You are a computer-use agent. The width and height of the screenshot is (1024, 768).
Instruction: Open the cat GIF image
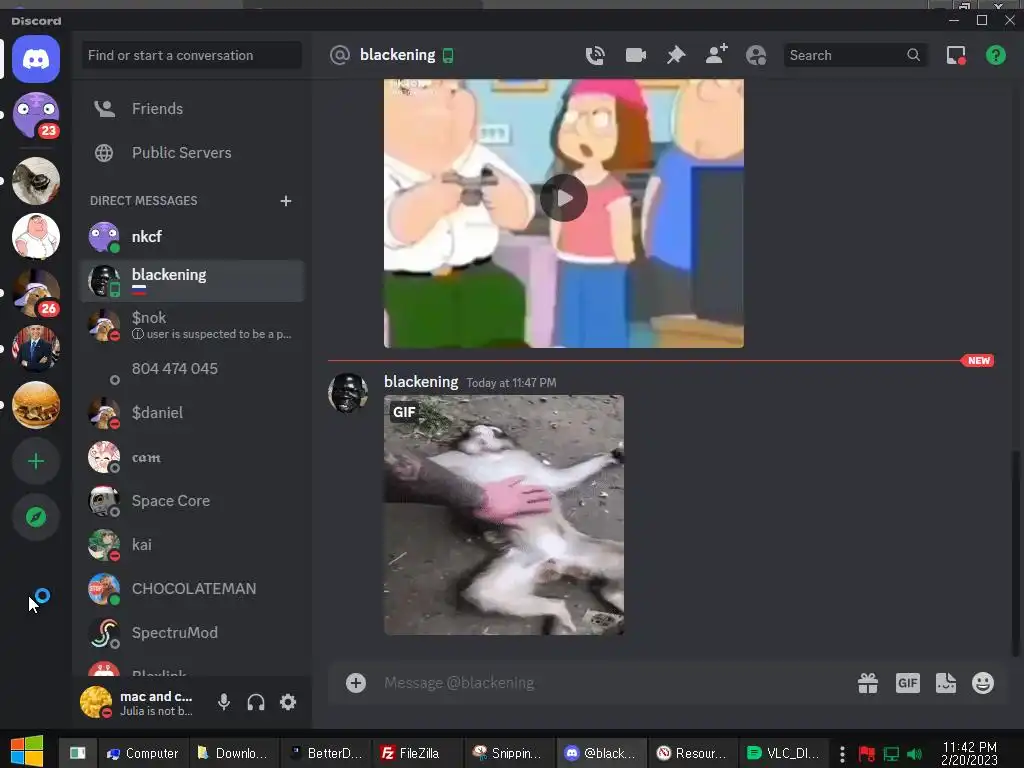[x=504, y=515]
